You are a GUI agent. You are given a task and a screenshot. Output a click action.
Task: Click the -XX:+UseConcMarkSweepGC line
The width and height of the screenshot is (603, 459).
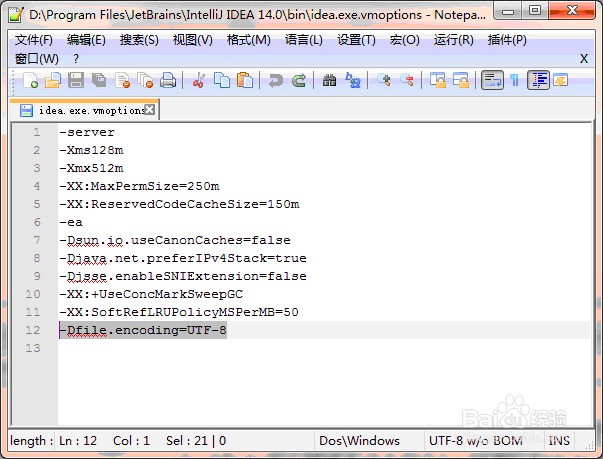(x=151, y=294)
